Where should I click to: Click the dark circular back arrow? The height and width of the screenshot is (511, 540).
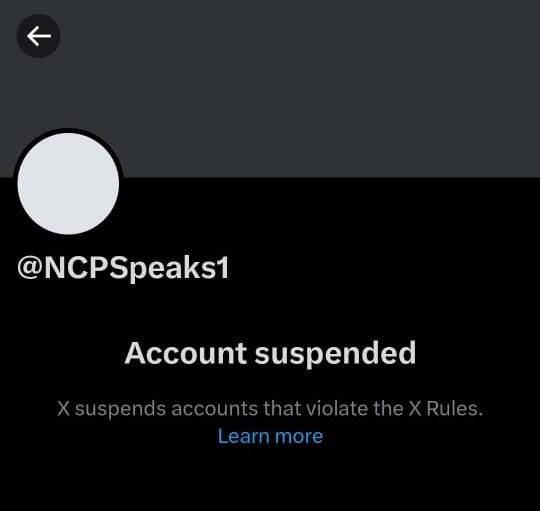[x=38, y=36]
